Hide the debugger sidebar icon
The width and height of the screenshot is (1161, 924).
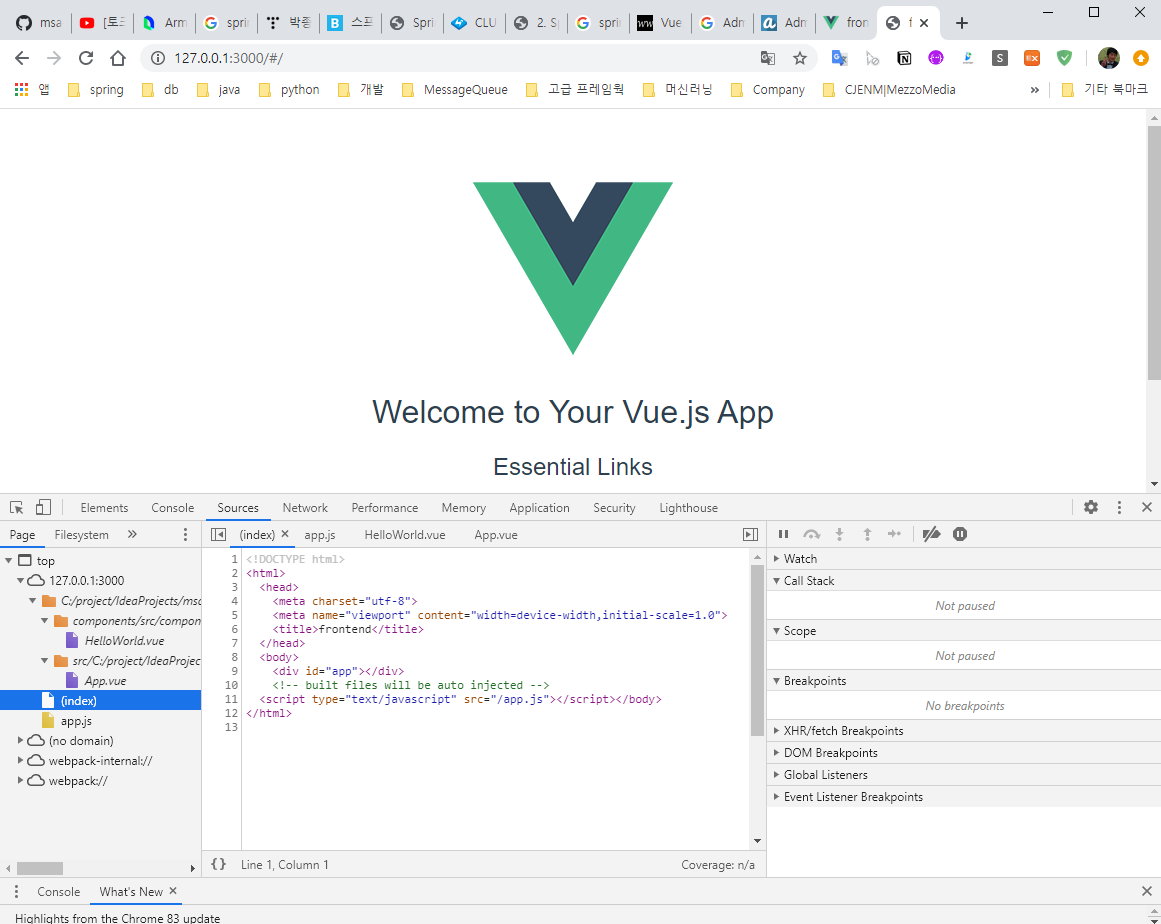click(750, 535)
